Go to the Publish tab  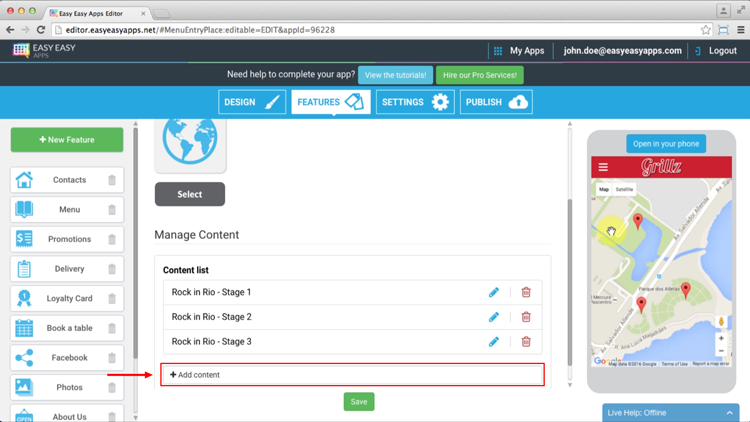tap(496, 102)
